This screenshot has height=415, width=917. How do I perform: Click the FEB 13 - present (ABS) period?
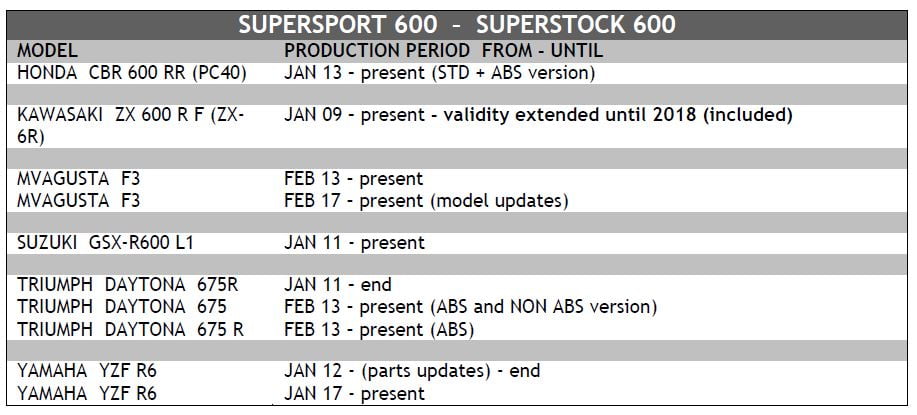(x=379, y=329)
